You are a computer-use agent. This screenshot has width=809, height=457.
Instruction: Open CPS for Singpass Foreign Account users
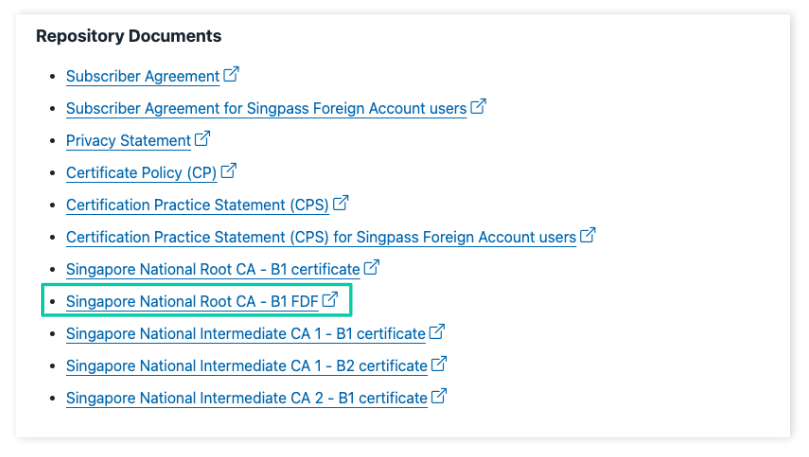click(x=321, y=238)
